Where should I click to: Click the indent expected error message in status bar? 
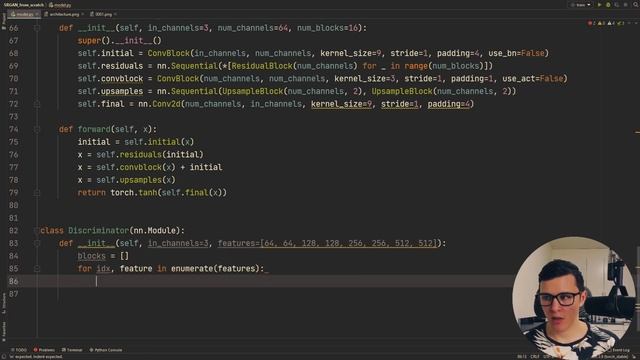[x=36, y=357]
